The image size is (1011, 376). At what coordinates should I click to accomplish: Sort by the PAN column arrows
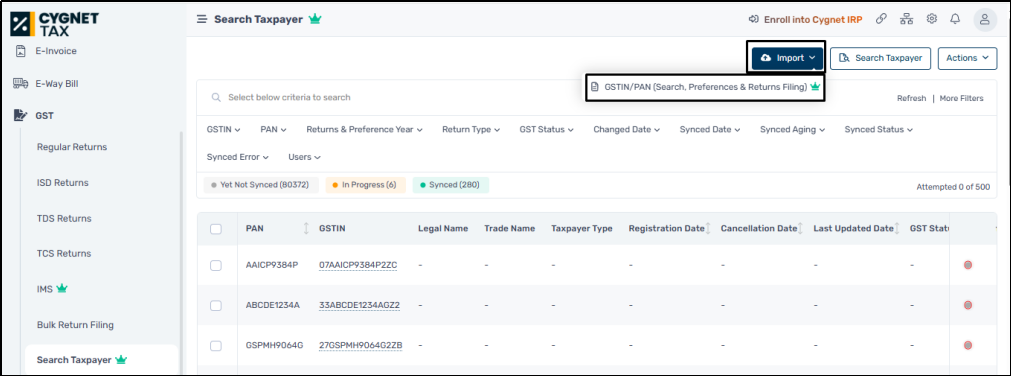(306, 228)
